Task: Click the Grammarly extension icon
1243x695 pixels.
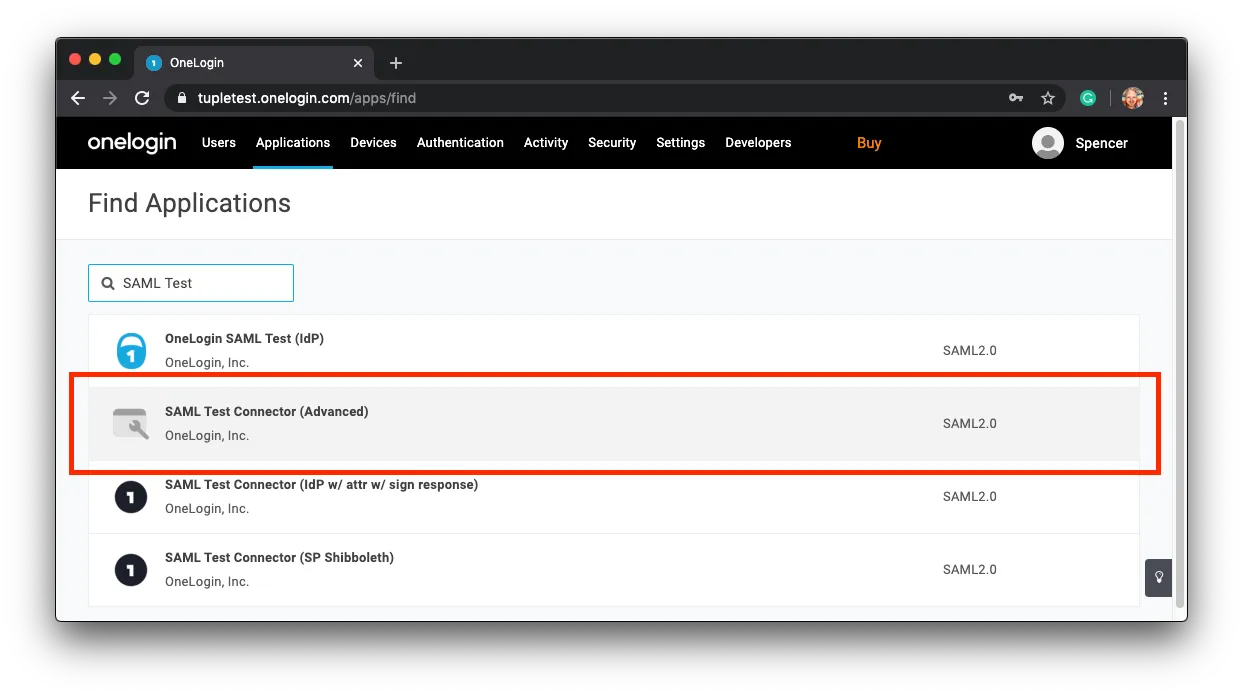Action: [1088, 98]
